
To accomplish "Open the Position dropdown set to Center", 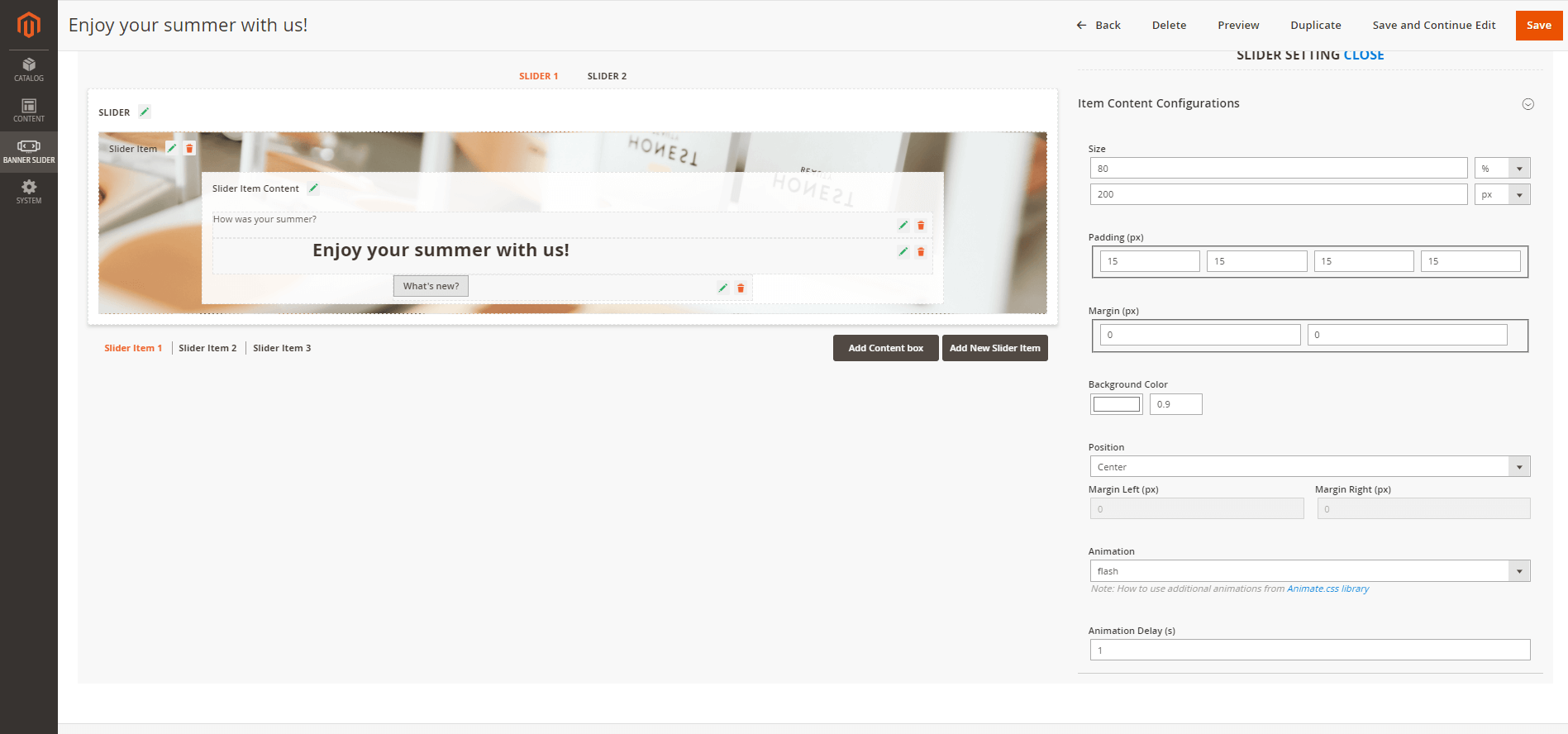I will (x=1310, y=467).
